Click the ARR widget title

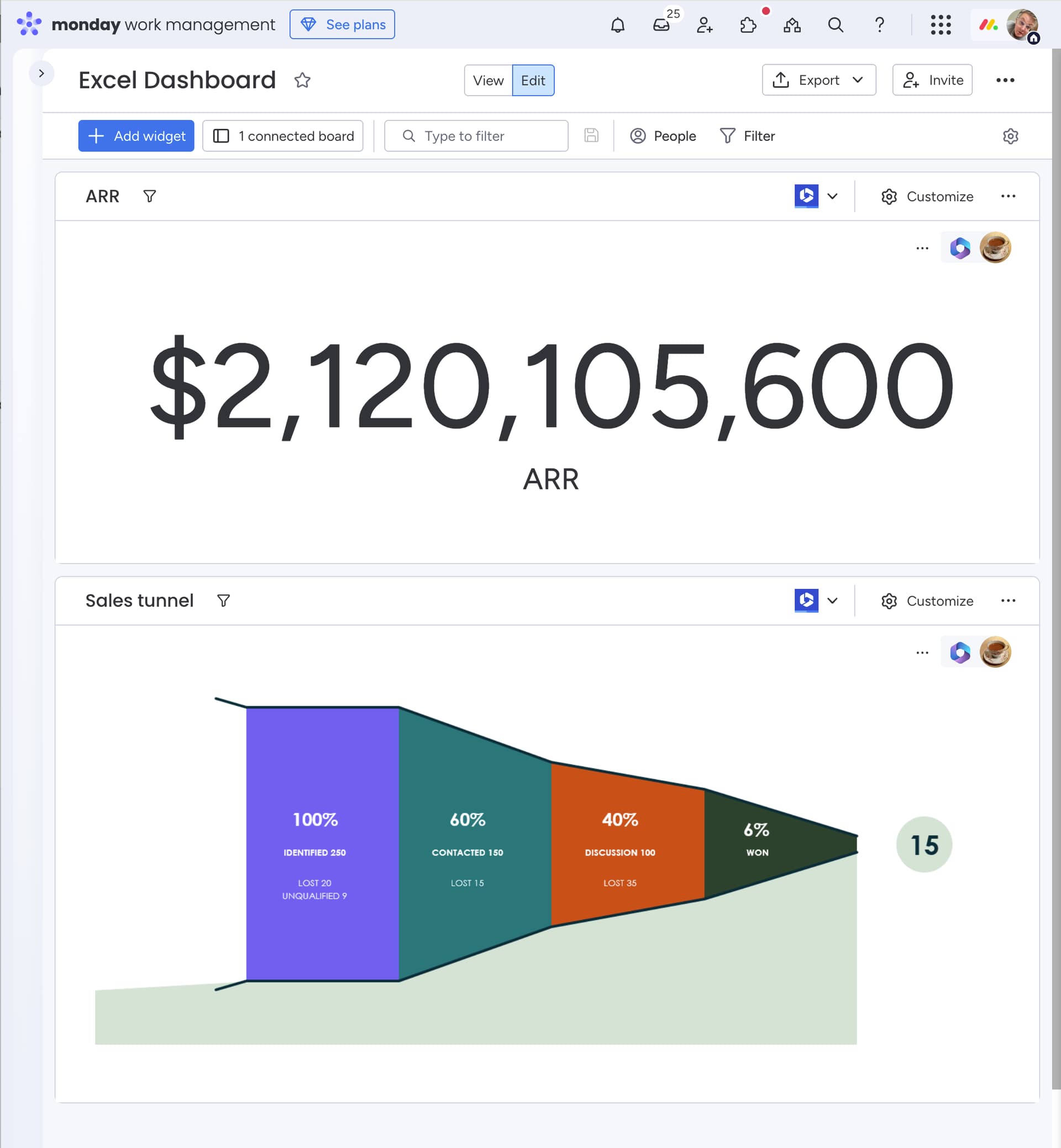tap(102, 196)
